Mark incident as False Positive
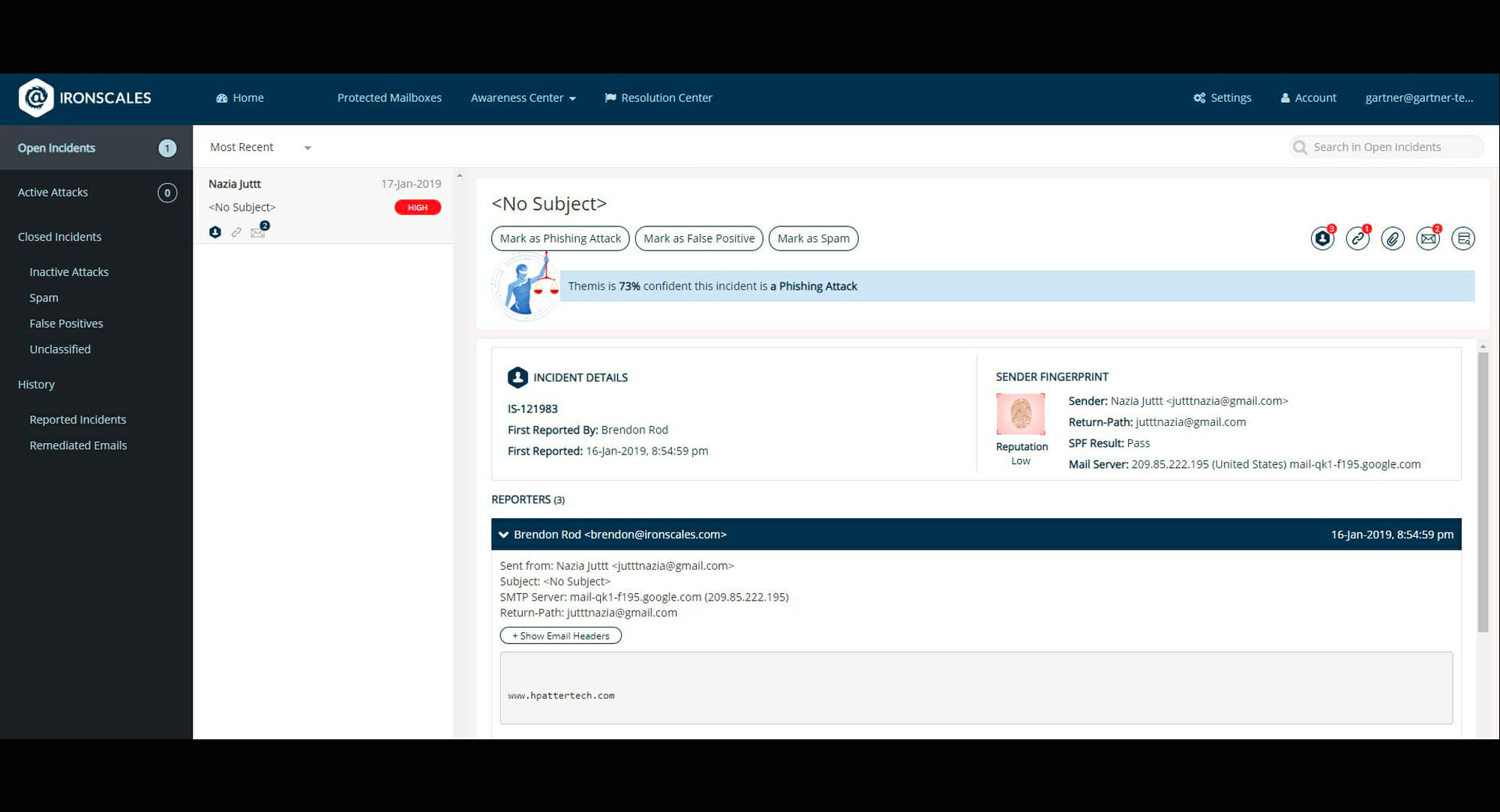Viewport: 1500px width, 812px height. [699, 238]
